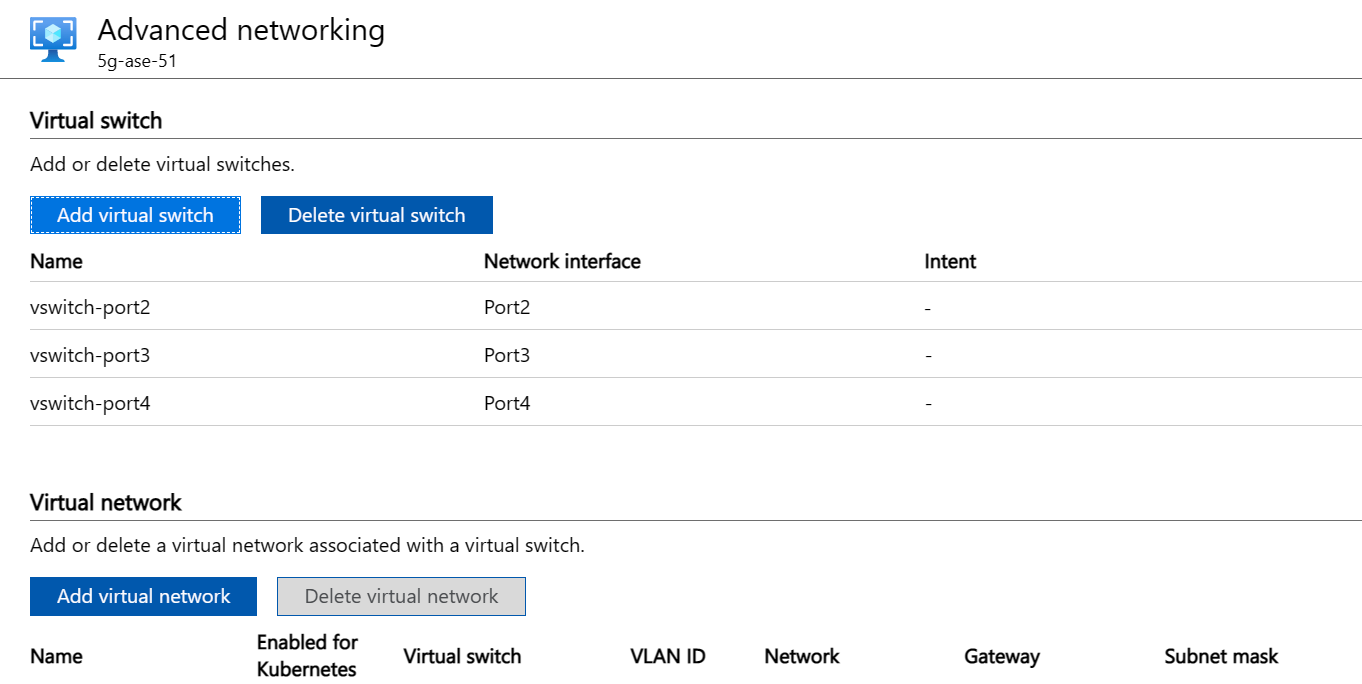Click the Enabled for Kubernetes column header
This screenshot has height=684, width=1362.
tap(307, 655)
